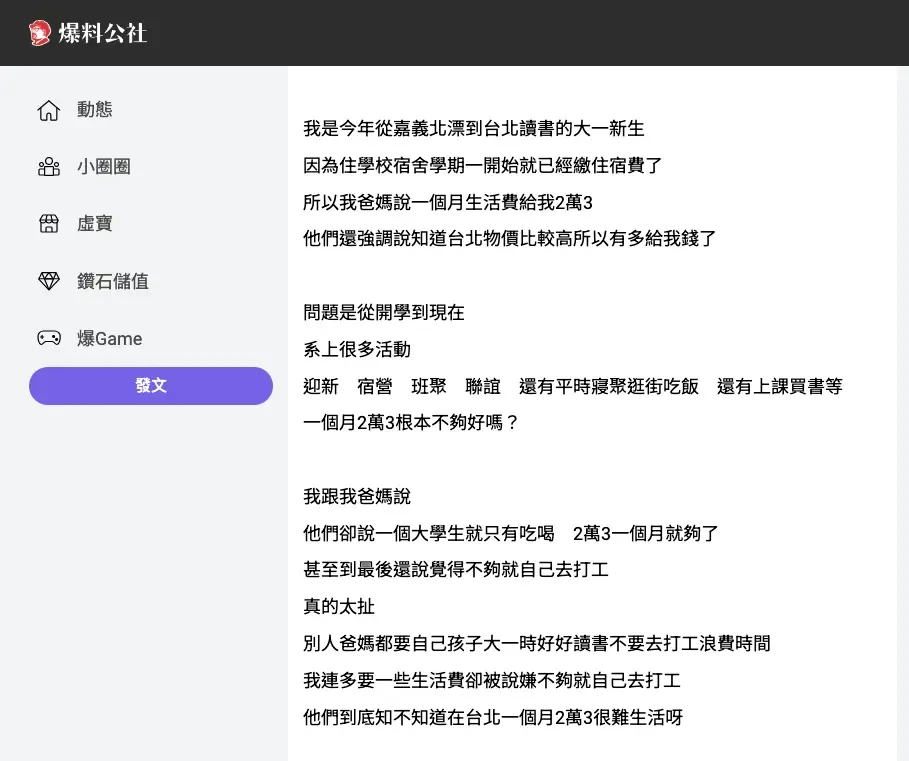The height and width of the screenshot is (761, 909).
Task: Click the line 真的太扯
Action: click(339, 607)
